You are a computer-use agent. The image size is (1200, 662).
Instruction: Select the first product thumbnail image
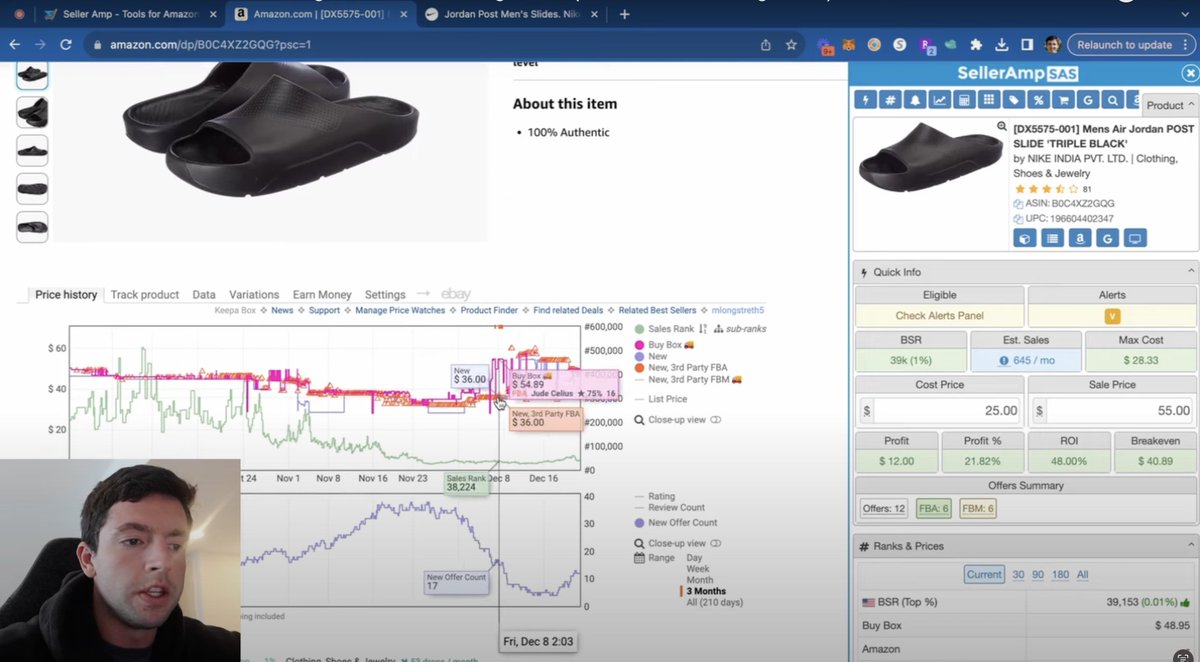pyautogui.click(x=32, y=75)
